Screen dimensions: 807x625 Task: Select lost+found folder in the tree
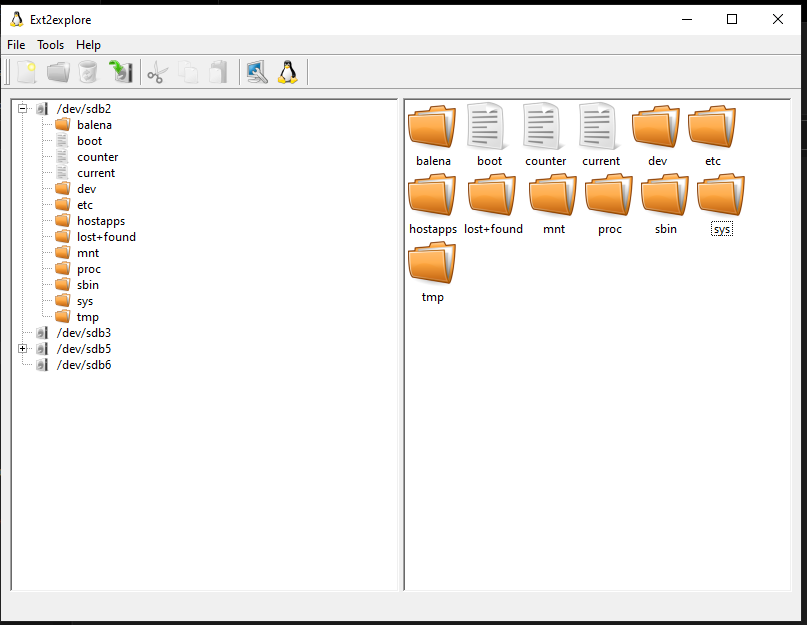point(107,237)
